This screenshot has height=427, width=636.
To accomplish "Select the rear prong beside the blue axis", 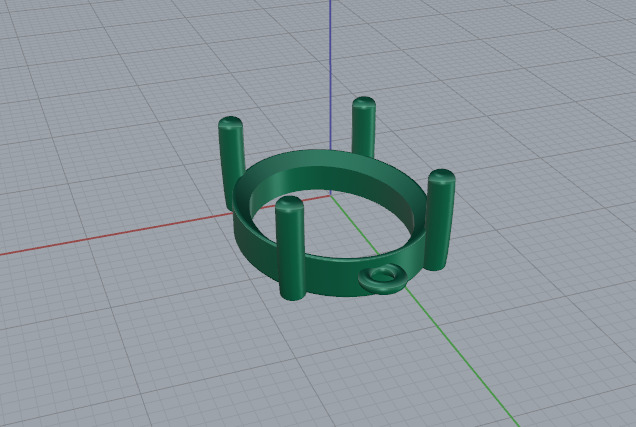I will (x=363, y=127).
